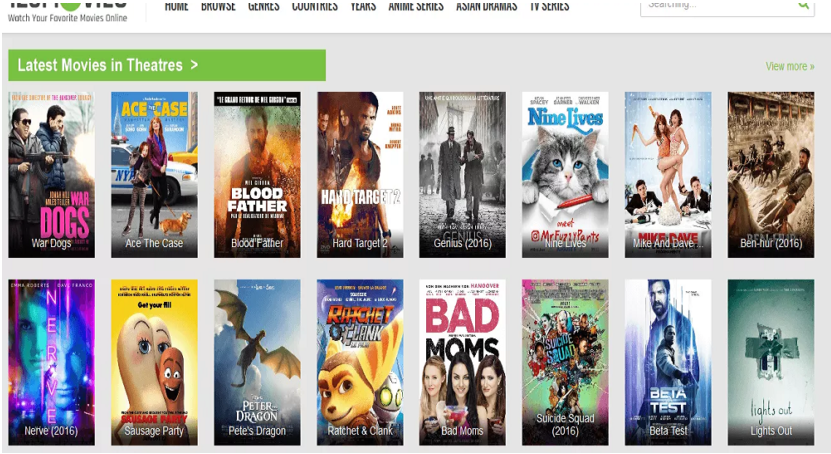831x454 pixels.
Task: Open the Countries menu
Action: coord(314,6)
